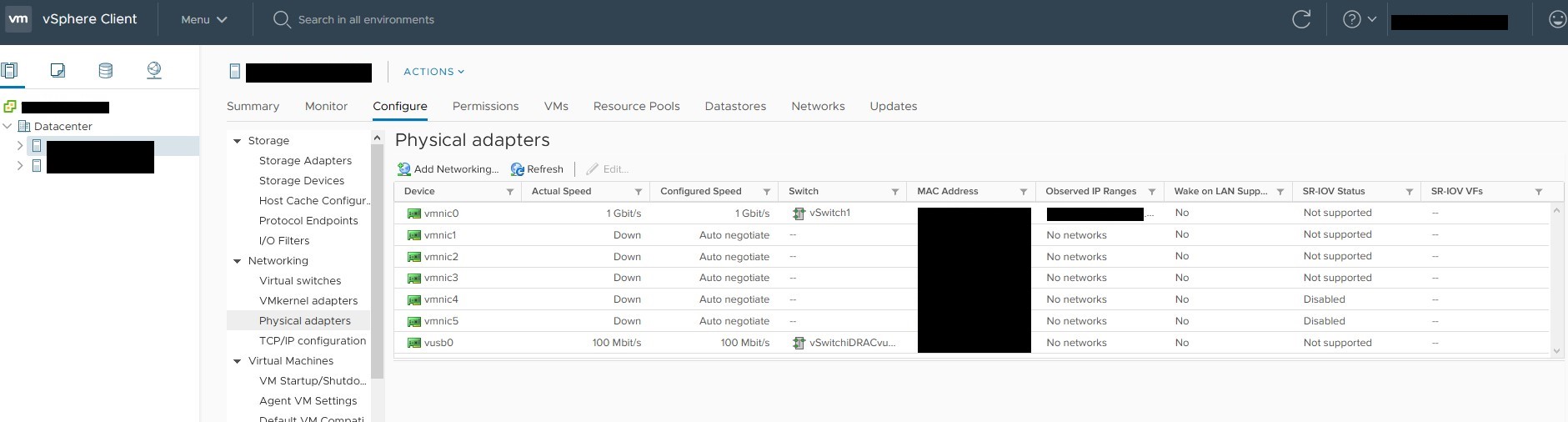Open the Menu dropdown
This screenshot has width=1568, height=422.
click(204, 19)
